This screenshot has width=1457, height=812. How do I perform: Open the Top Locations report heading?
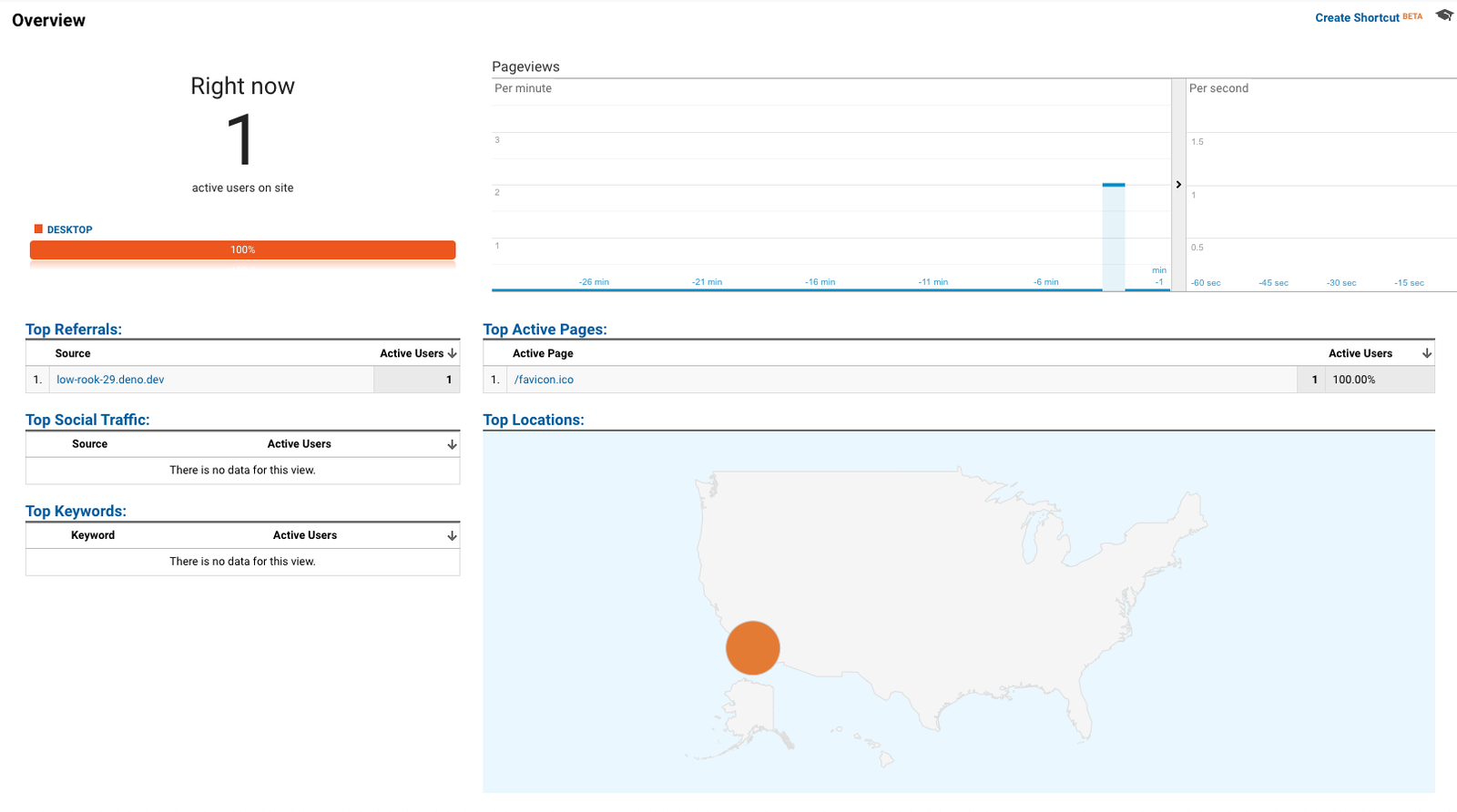pos(534,420)
